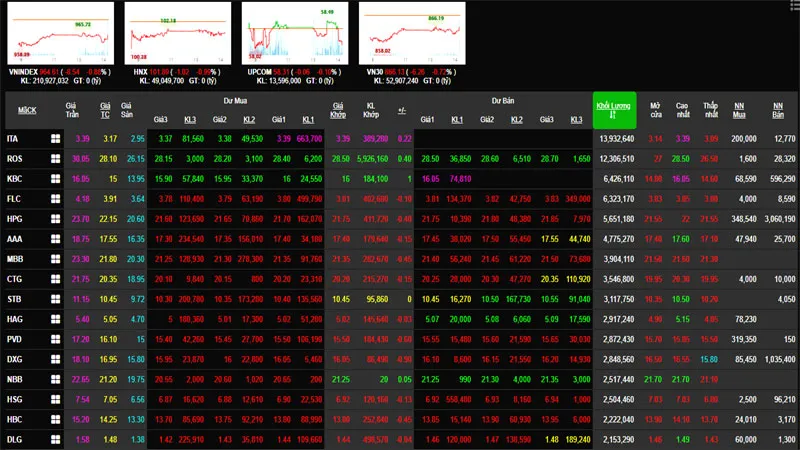Open grid icon for MBB row
The image size is (800, 450).
pyautogui.click(x=55, y=259)
